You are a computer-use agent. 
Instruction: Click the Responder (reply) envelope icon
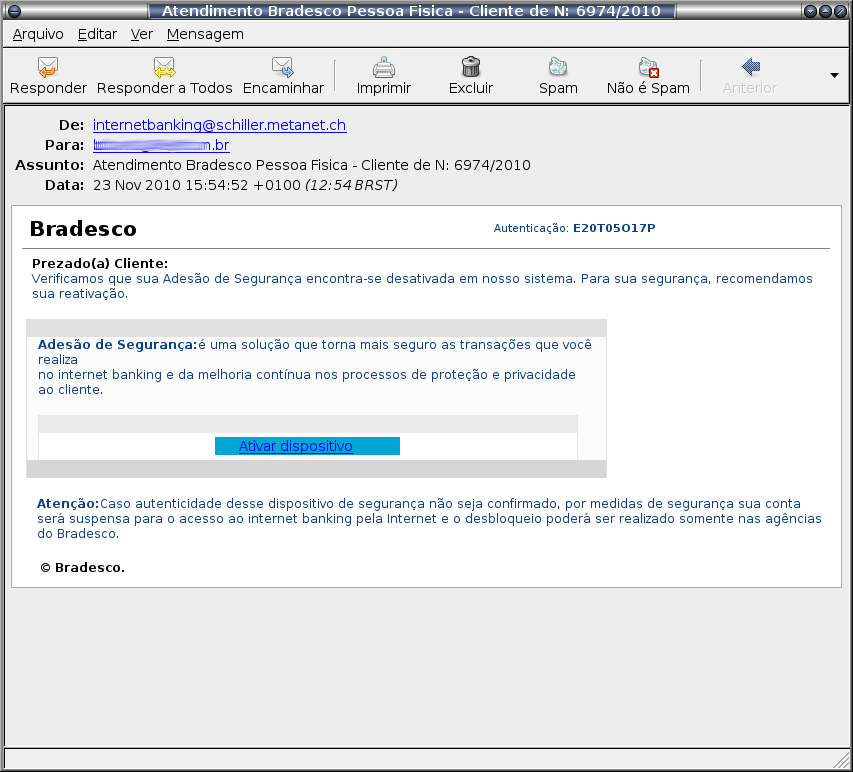pyautogui.click(x=48, y=67)
